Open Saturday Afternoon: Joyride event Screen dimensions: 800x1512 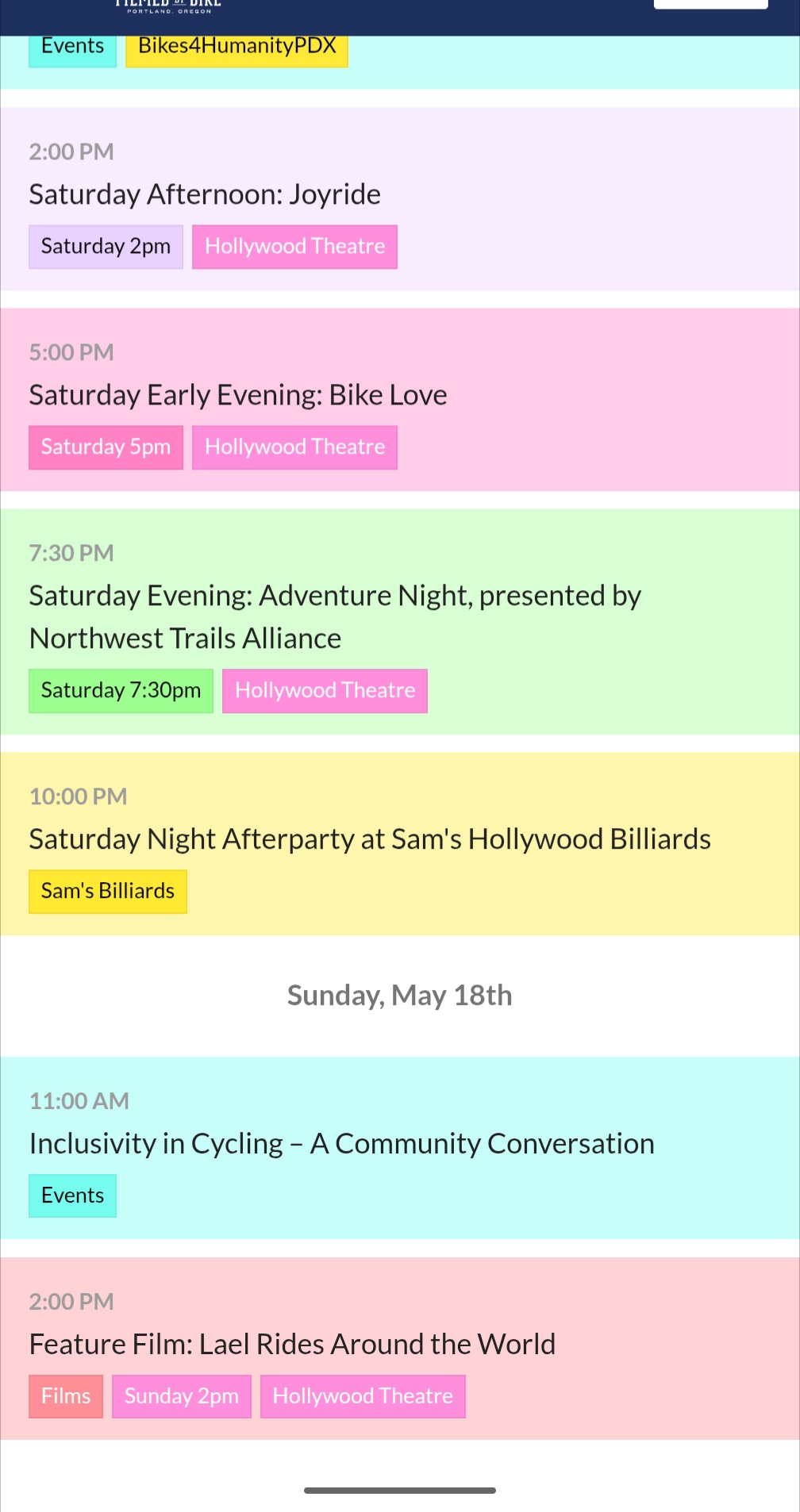coord(205,194)
